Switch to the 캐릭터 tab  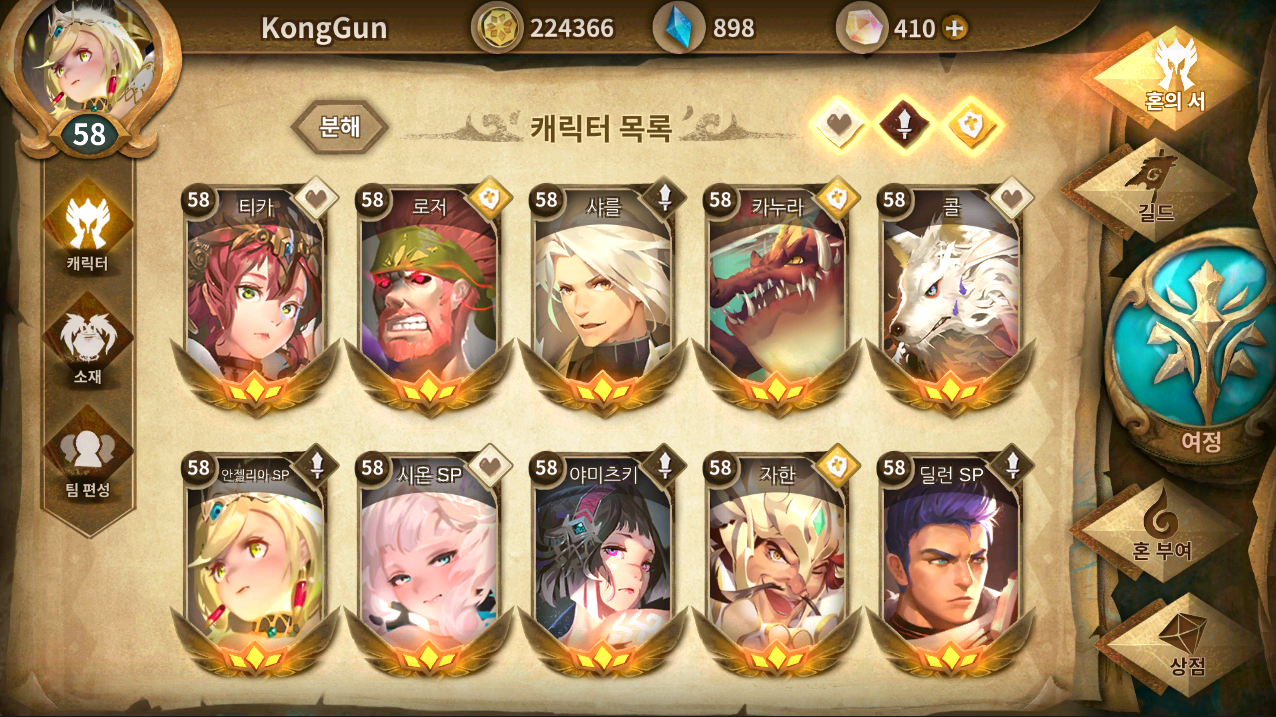coord(88,231)
